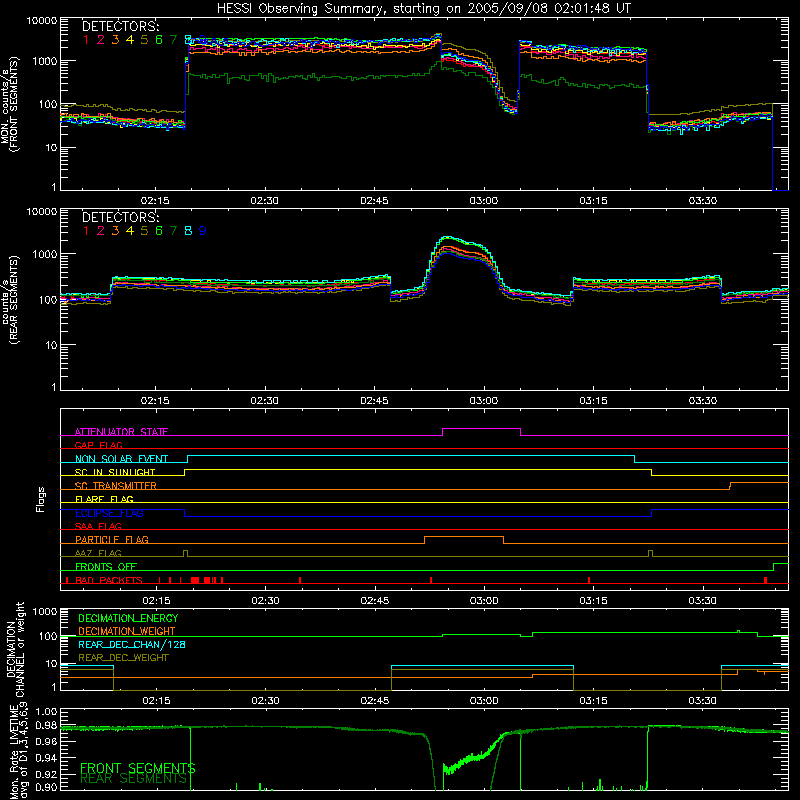Click green detector 6 in rear segments legend
The width and height of the screenshot is (800, 800).
coord(159,231)
